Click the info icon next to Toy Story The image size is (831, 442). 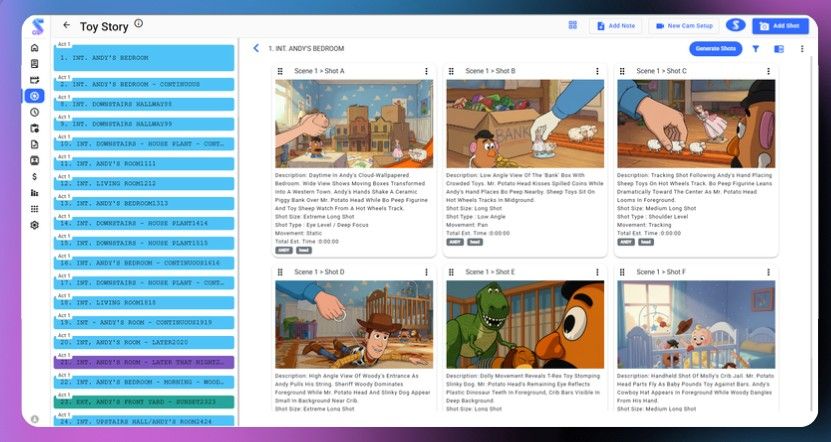click(138, 23)
